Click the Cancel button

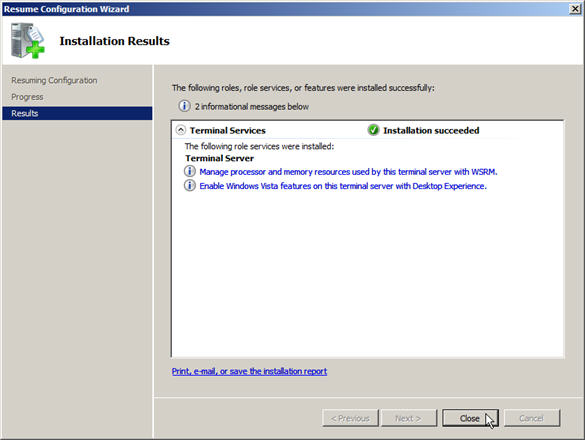tap(532, 418)
